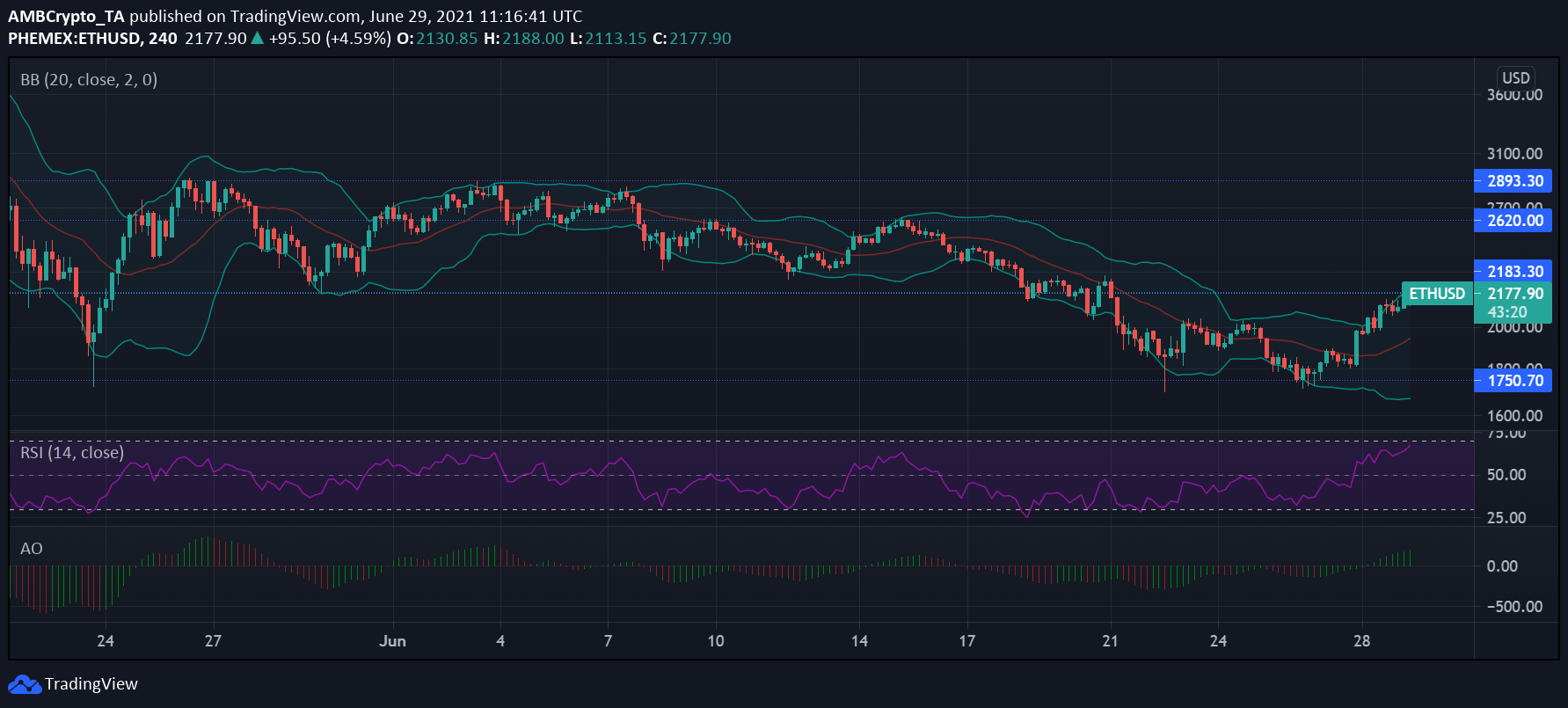Click the 14 date label on time axis
Image resolution: width=1568 pixels, height=708 pixels.
[x=859, y=641]
